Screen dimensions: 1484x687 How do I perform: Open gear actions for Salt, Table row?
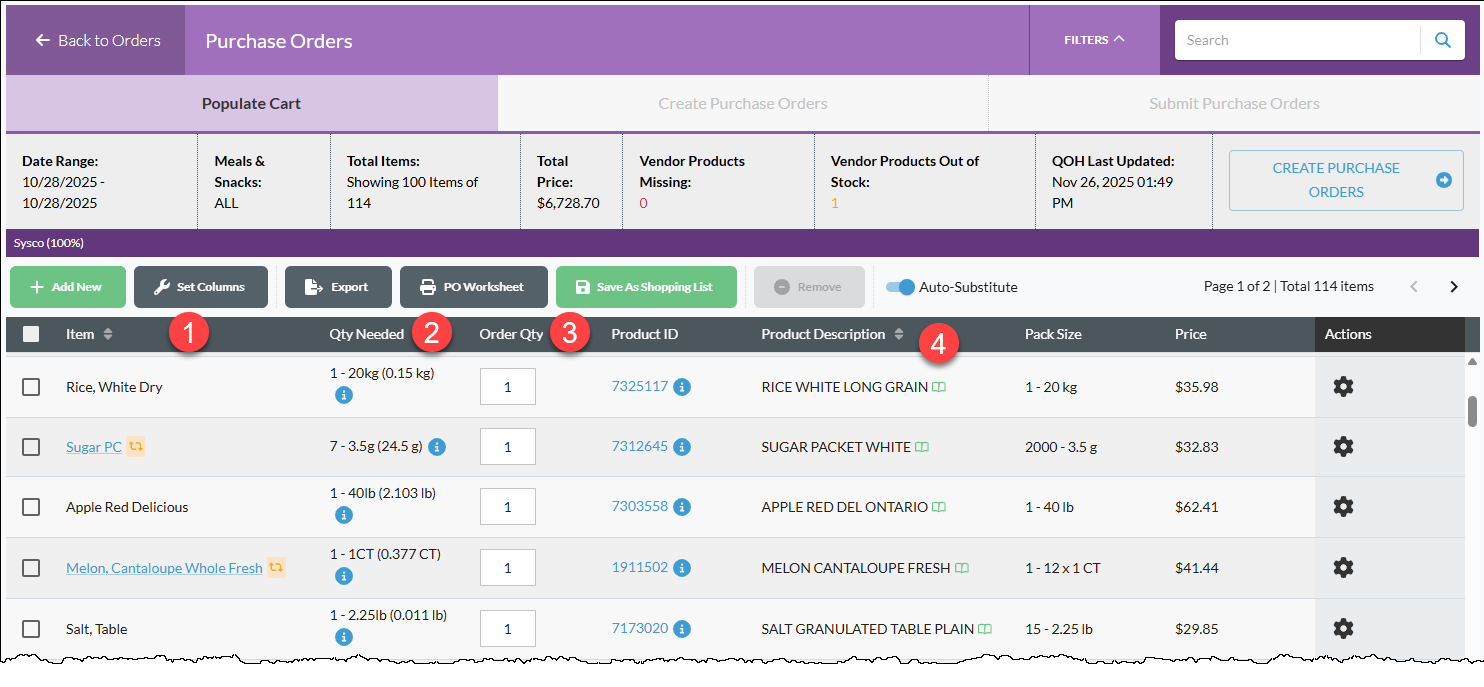(1343, 628)
